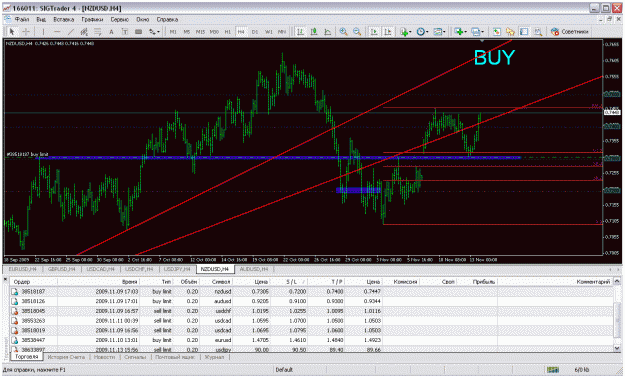This screenshot has height=376, width=625.
Task: Switch to the AUDUSD,H4 chart tab
Action: [x=254, y=269]
